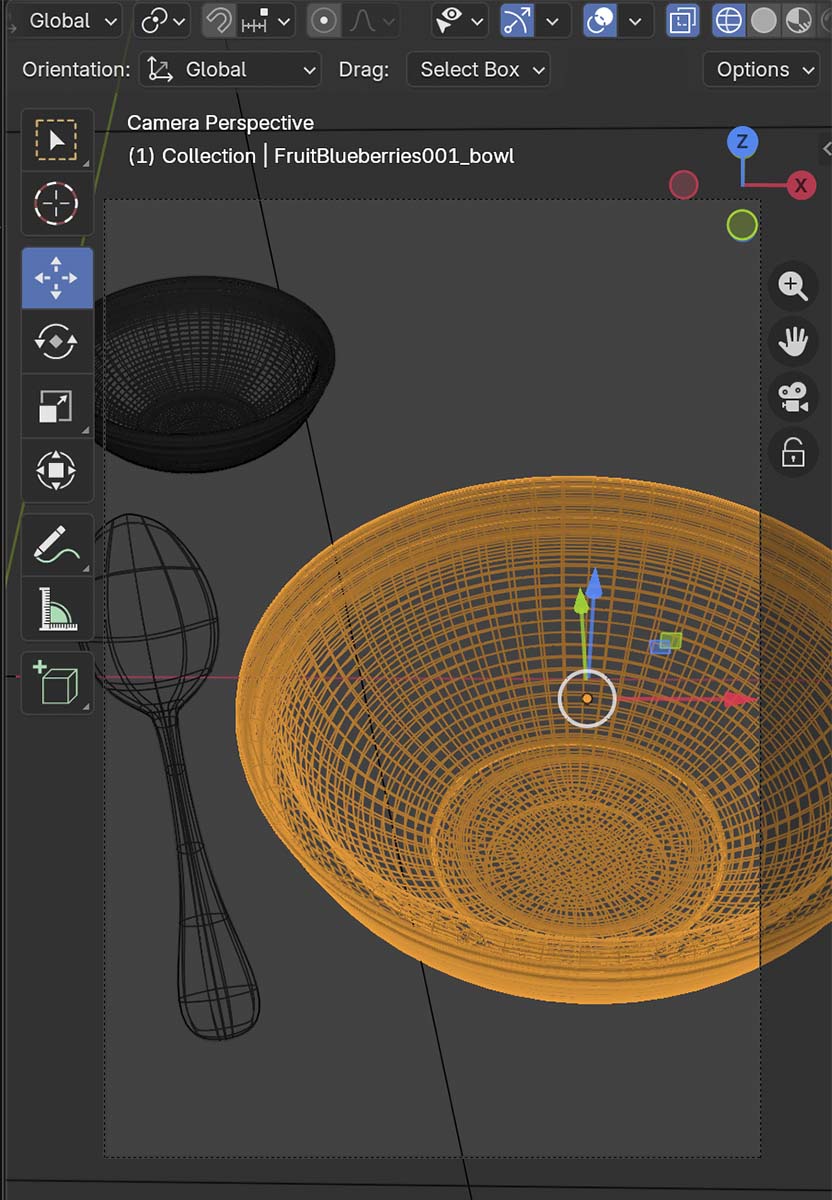Choose the Measure tool
The image size is (832, 1200).
pyautogui.click(x=57, y=609)
